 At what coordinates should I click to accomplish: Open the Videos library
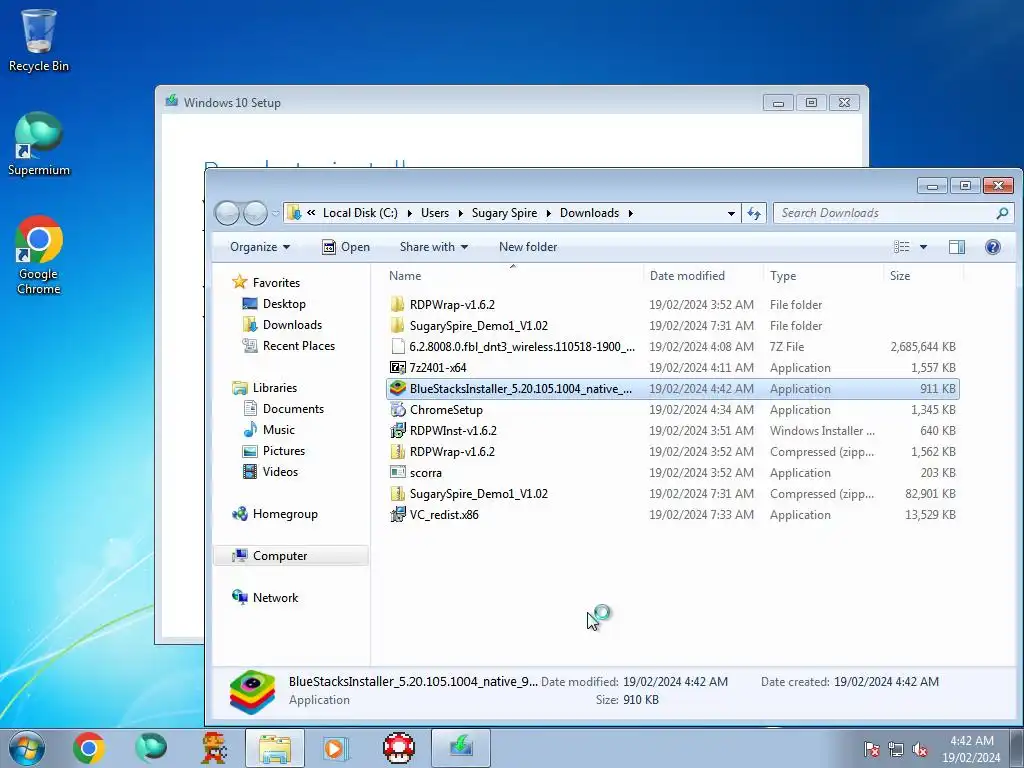point(280,472)
